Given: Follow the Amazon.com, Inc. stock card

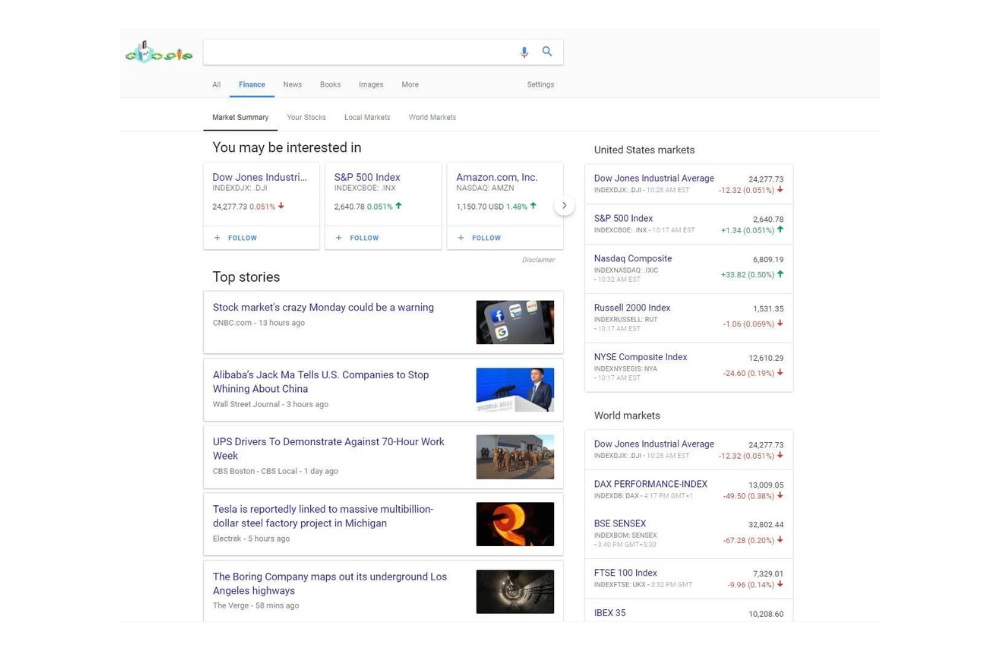Looking at the screenshot, I should (x=480, y=238).
